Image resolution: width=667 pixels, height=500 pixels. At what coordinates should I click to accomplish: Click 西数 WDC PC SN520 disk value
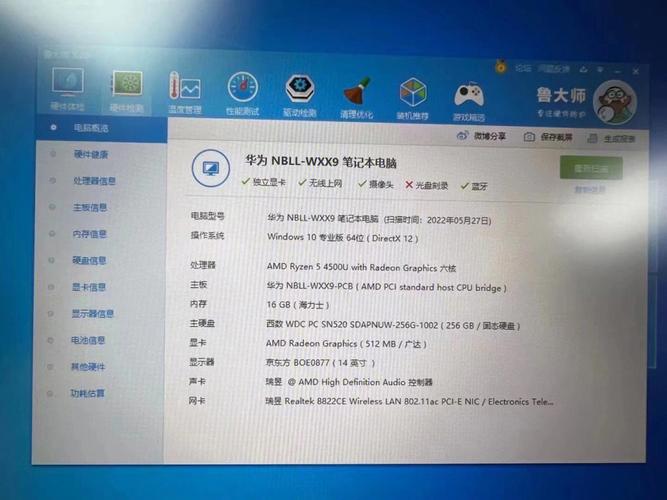point(393,325)
